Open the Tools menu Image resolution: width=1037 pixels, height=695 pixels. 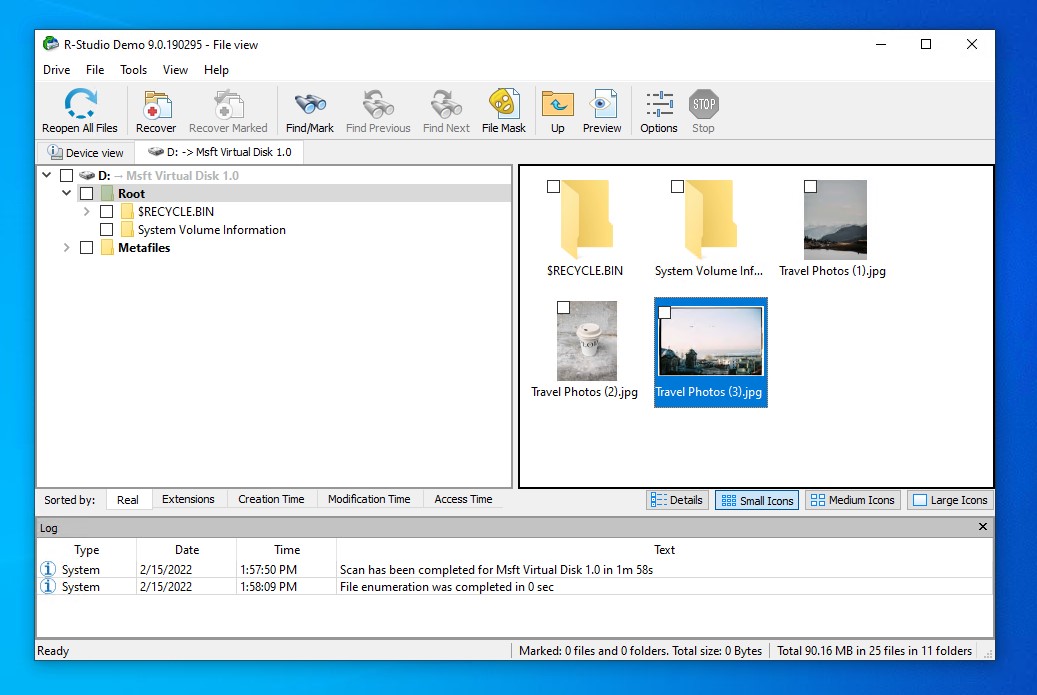click(133, 70)
